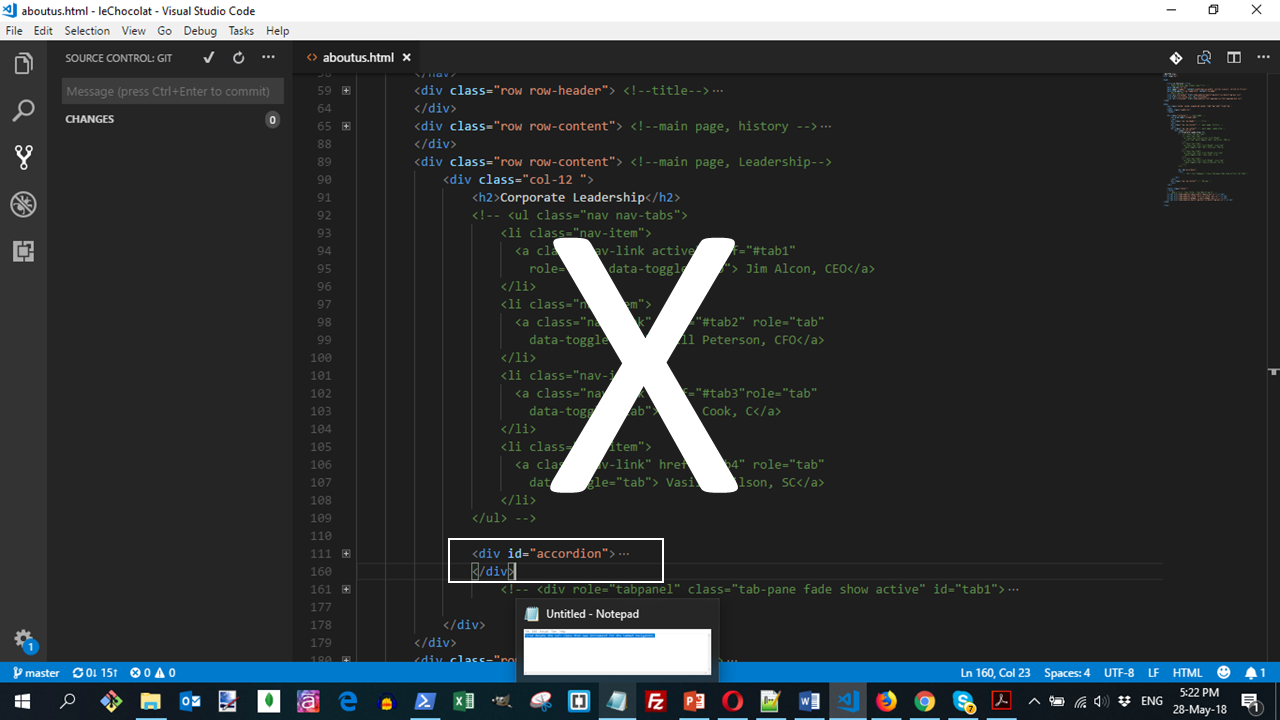This screenshot has height=720, width=1280.
Task: Open the Debug view in activity bar
Action: tap(23, 204)
